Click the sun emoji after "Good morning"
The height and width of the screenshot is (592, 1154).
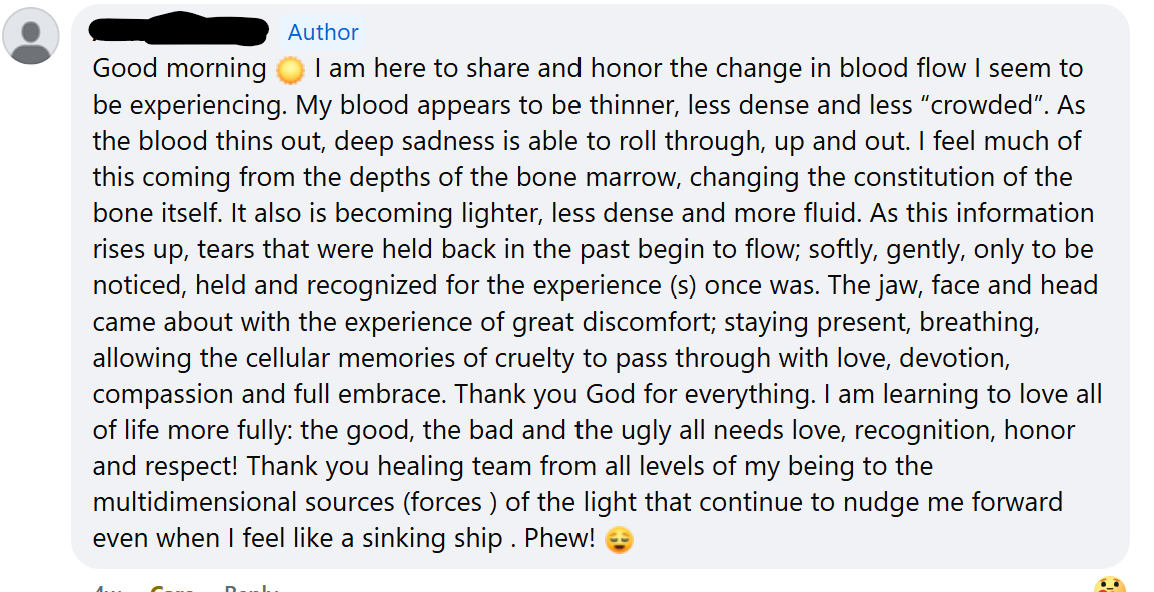(291, 67)
